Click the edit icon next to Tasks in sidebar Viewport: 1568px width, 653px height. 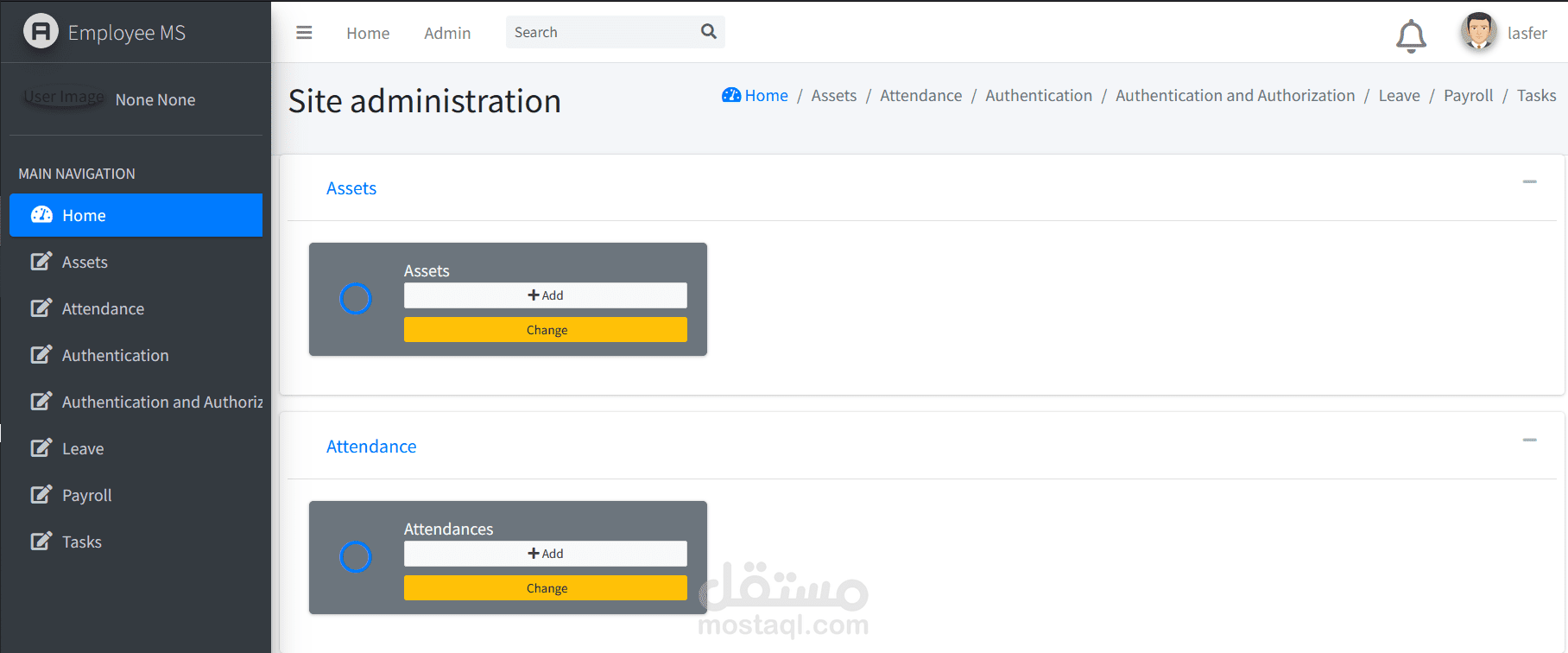coord(41,541)
